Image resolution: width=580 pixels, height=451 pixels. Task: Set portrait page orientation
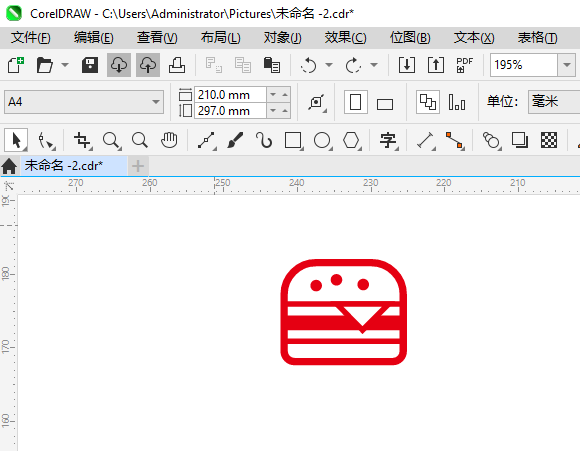click(355, 102)
